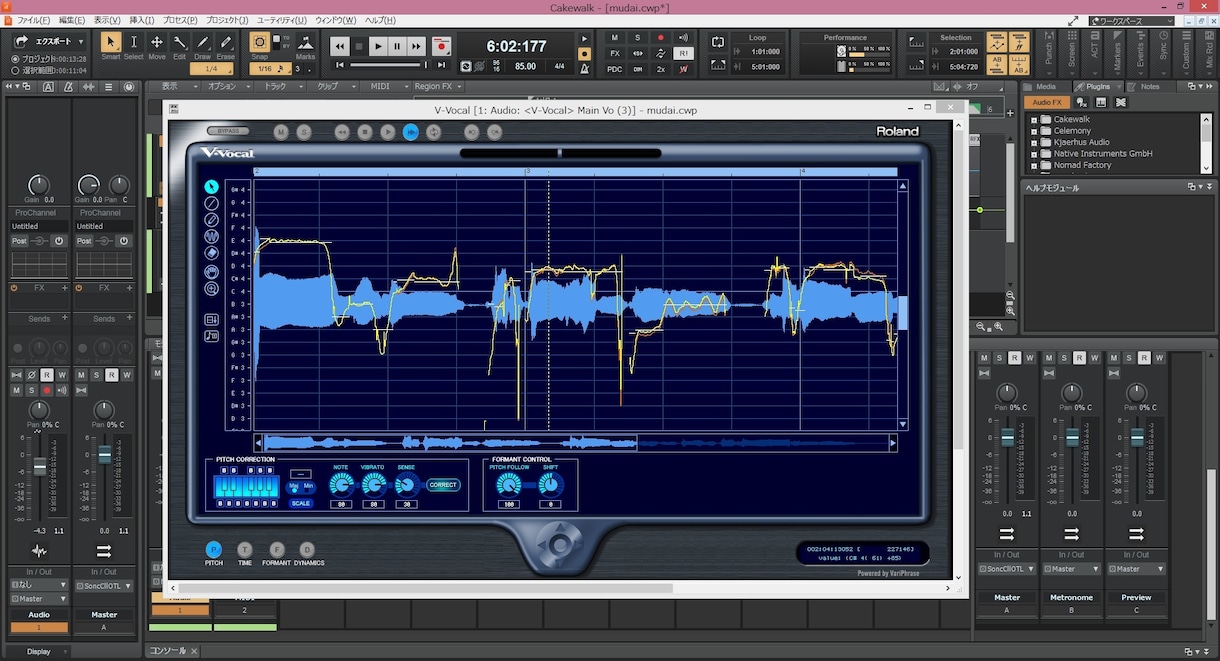This screenshot has height=661, width=1220.
Task: Open the 編集(E) menu
Action: [72, 20]
